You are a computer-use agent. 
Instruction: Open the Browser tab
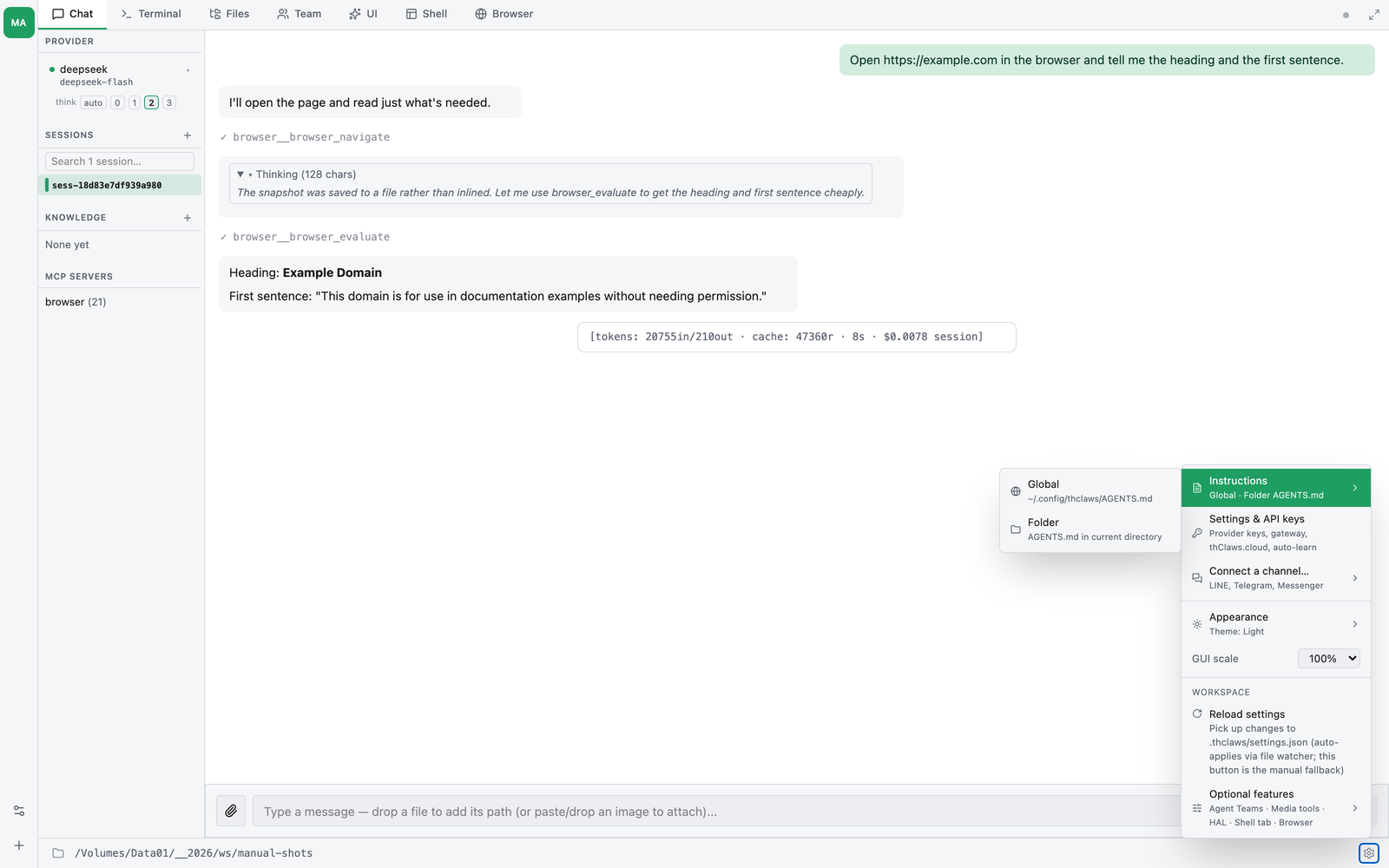(x=504, y=14)
